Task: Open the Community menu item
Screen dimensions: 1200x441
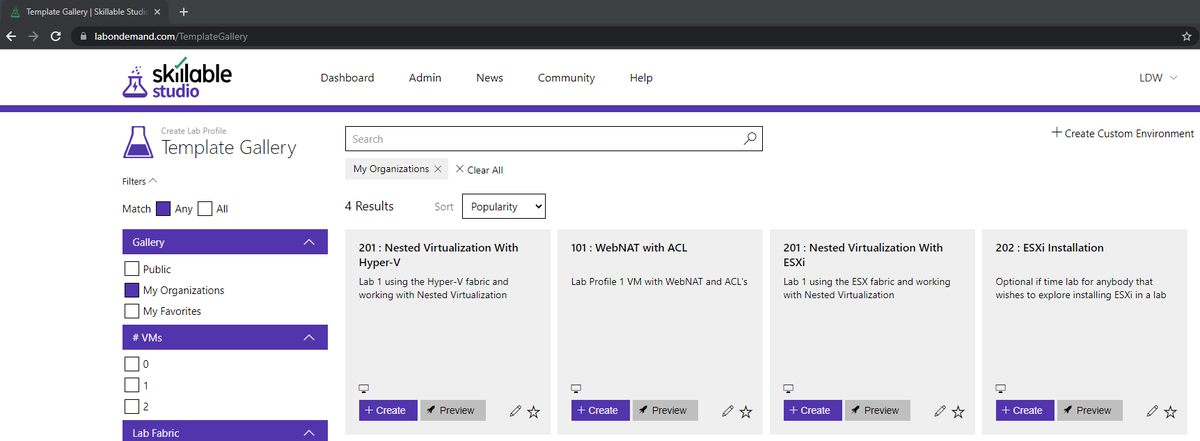Action: (x=566, y=78)
